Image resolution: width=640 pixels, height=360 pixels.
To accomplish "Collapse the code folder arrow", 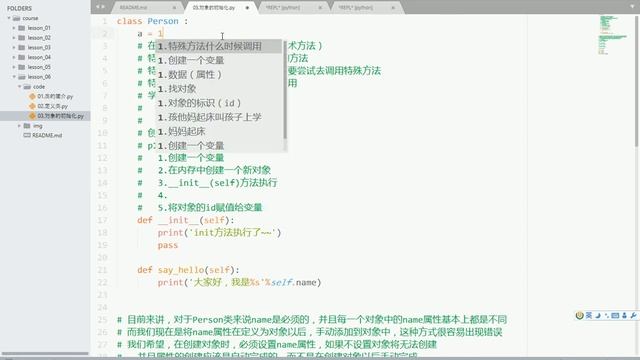I will click(19, 87).
